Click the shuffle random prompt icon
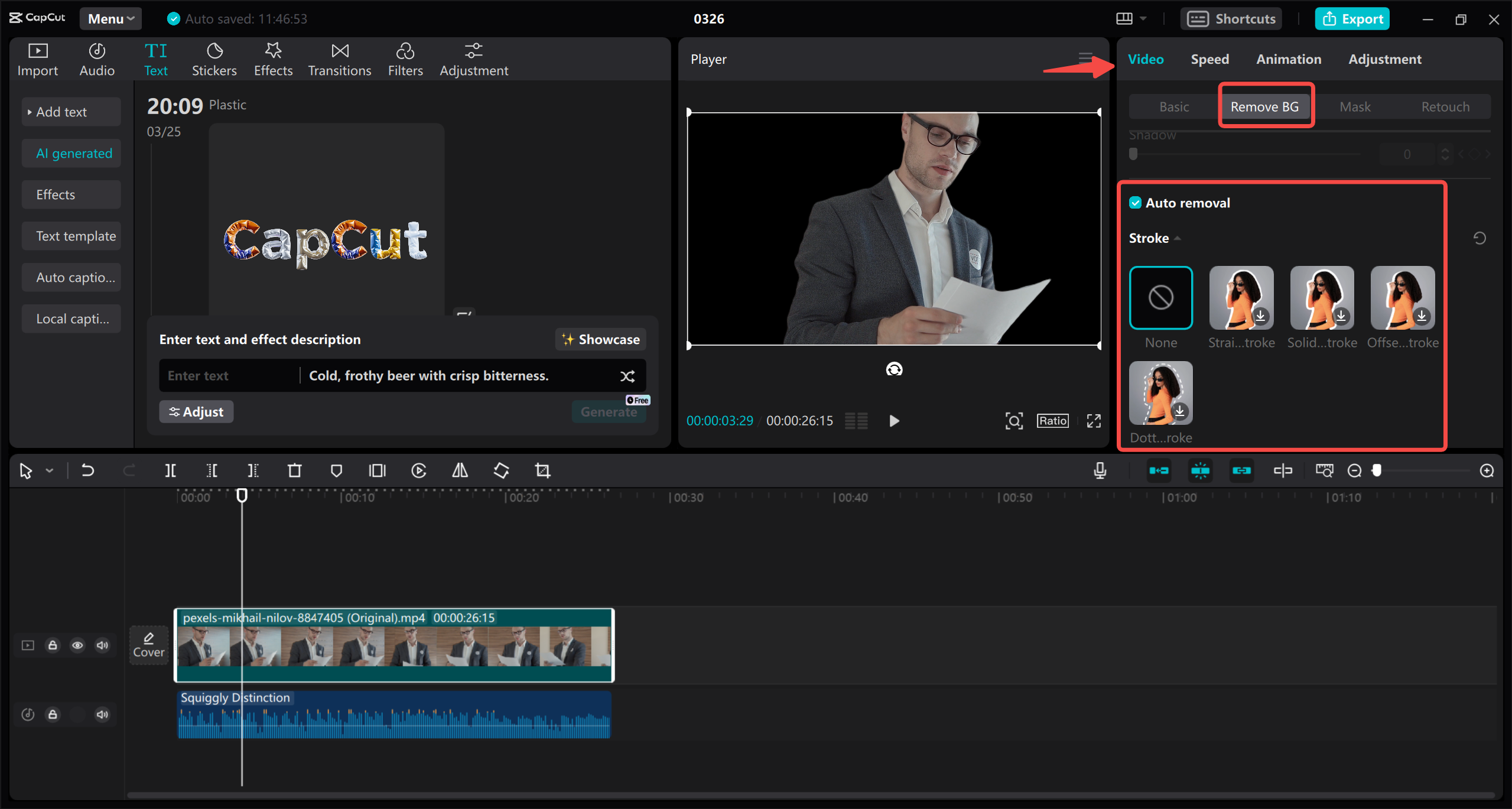Screen dimensions: 1512x809 coord(627,376)
